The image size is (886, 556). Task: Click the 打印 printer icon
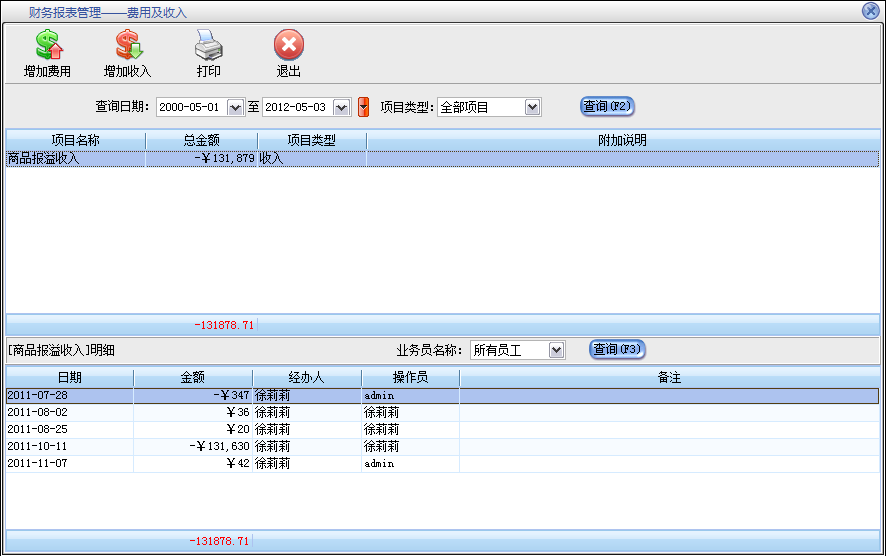[x=208, y=45]
